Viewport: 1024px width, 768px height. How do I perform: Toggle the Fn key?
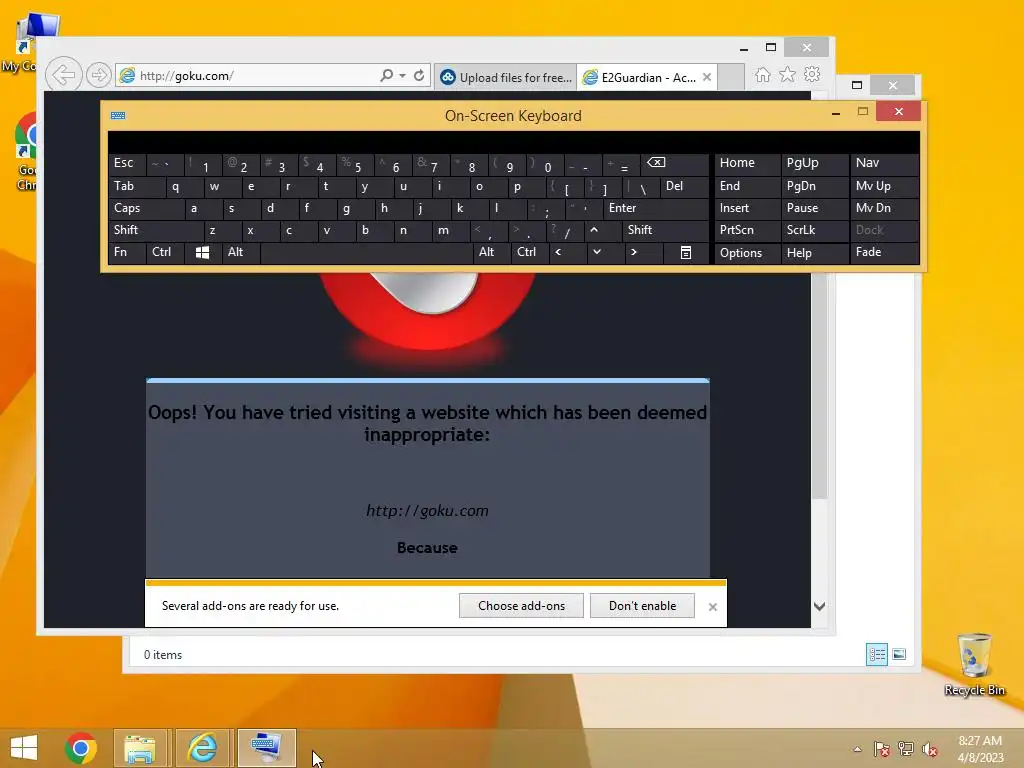pyautogui.click(x=127, y=252)
